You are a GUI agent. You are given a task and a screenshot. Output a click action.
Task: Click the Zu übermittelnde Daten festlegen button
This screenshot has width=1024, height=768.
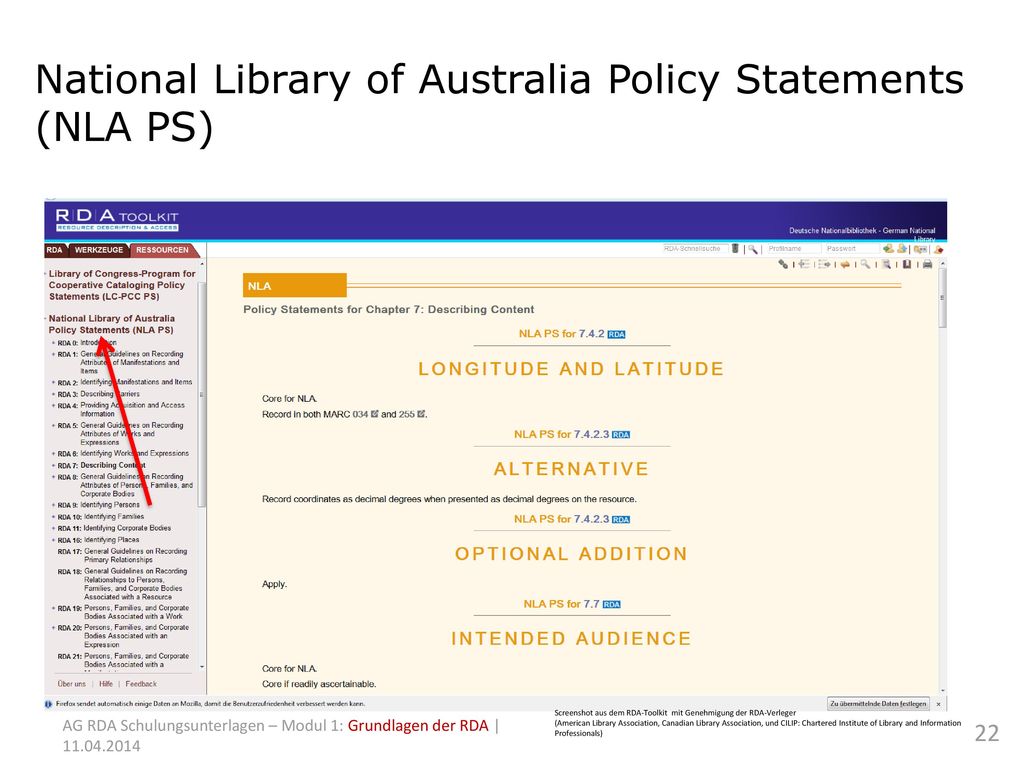click(x=878, y=704)
